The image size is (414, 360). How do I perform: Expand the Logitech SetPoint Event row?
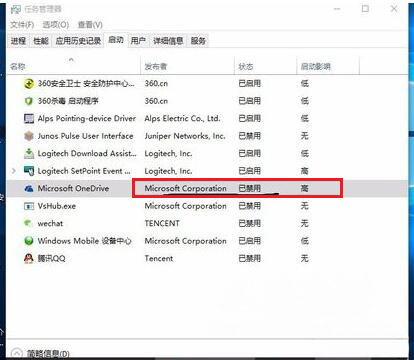point(14,171)
